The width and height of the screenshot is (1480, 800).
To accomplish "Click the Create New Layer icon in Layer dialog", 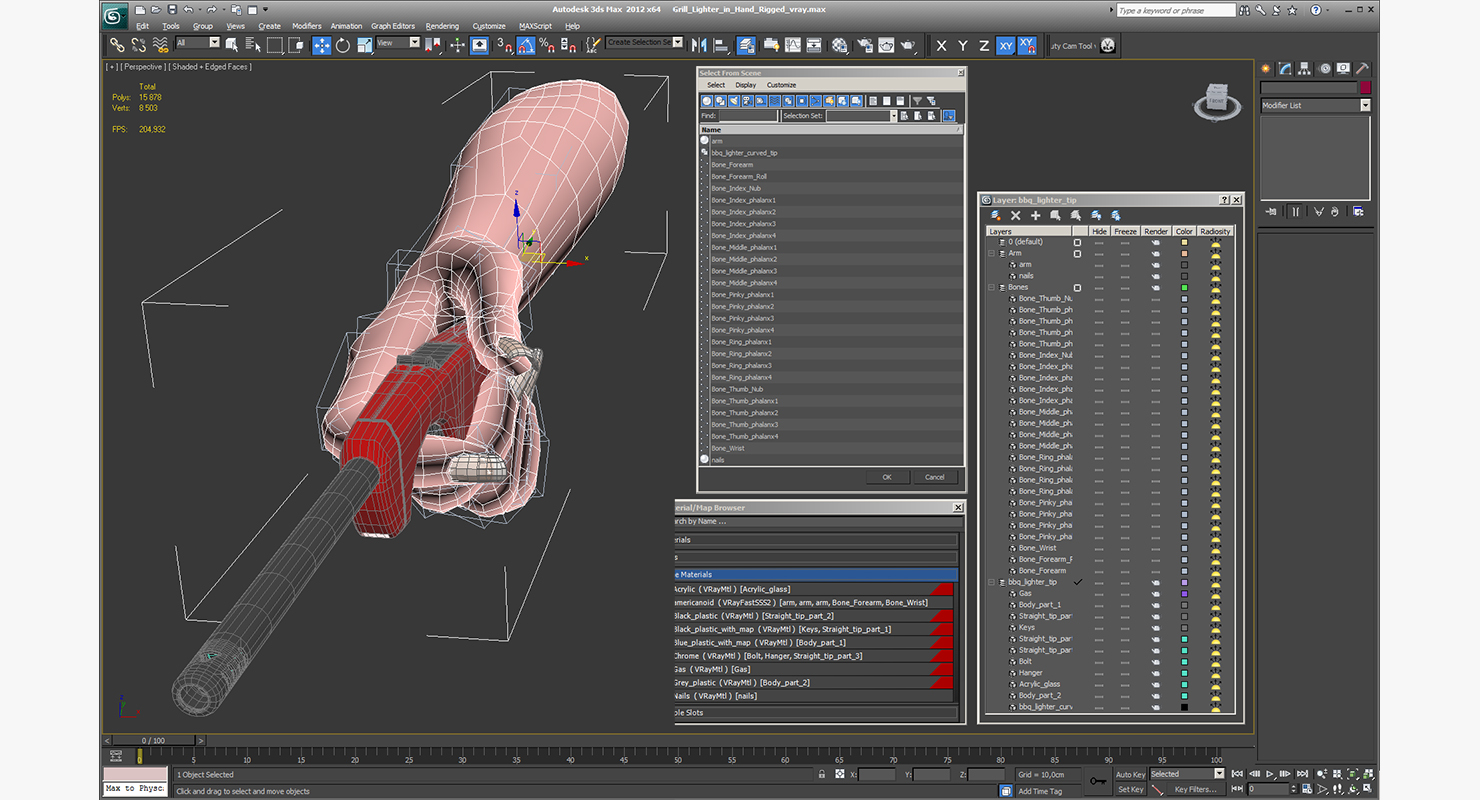I will pos(996,215).
